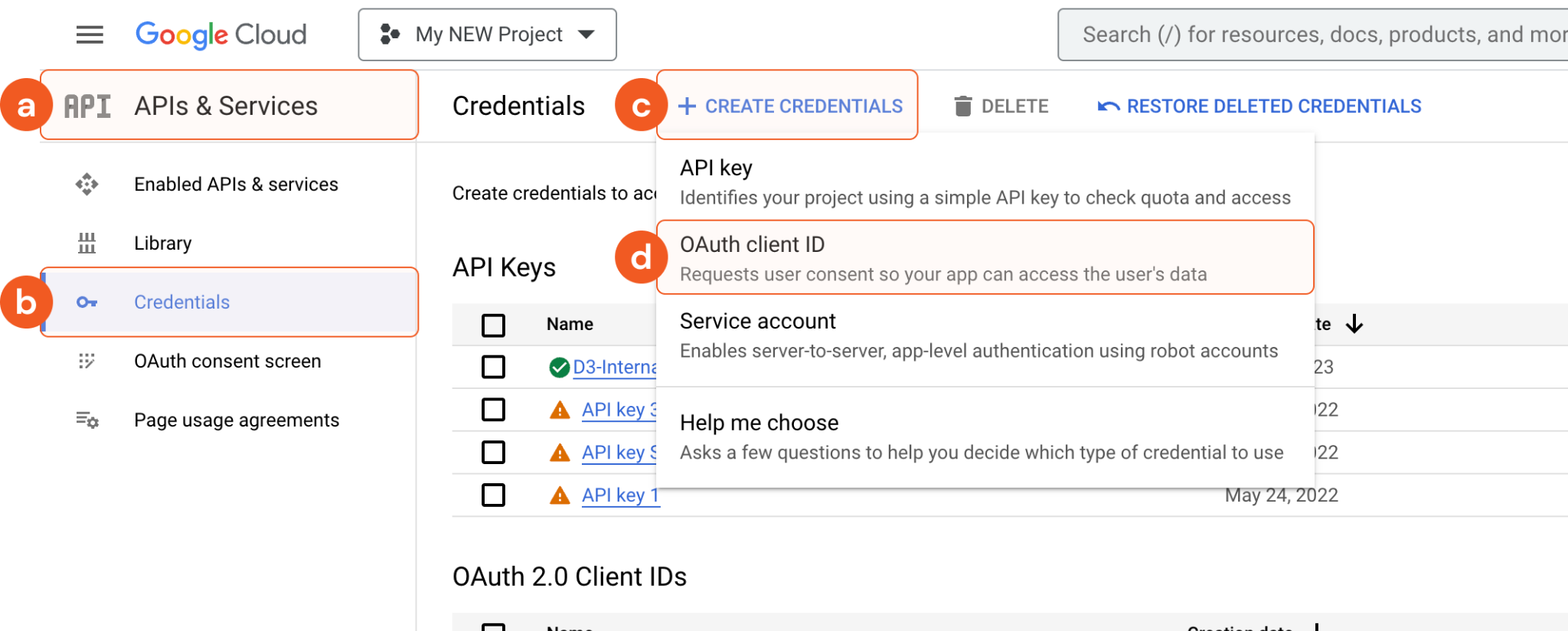Click the Google Cloud logo
The image size is (1568, 631).
pyautogui.click(x=221, y=34)
